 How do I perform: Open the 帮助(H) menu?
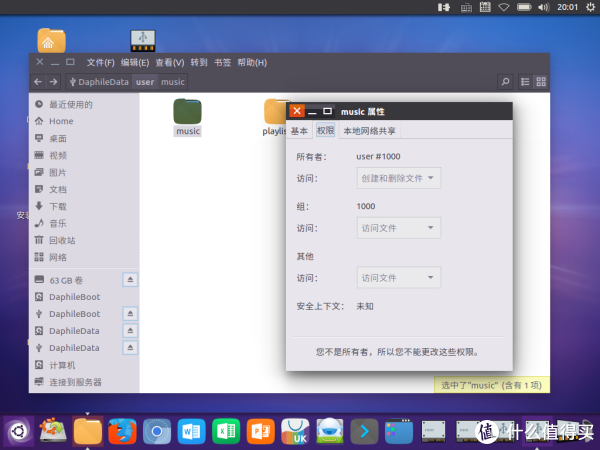(252, 62)
